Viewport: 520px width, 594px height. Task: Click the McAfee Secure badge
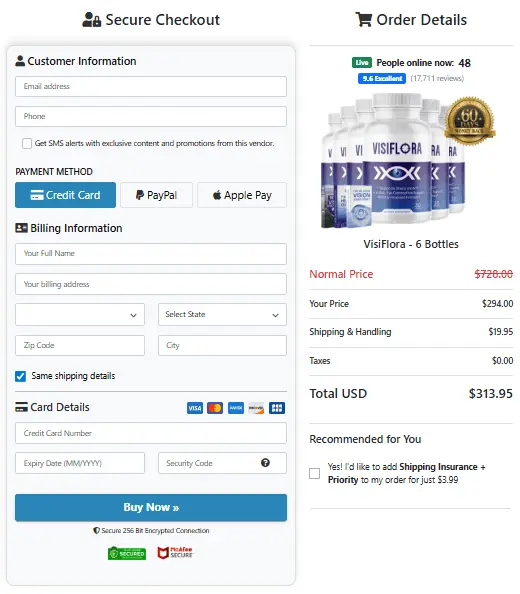click(x=175, y=553)
